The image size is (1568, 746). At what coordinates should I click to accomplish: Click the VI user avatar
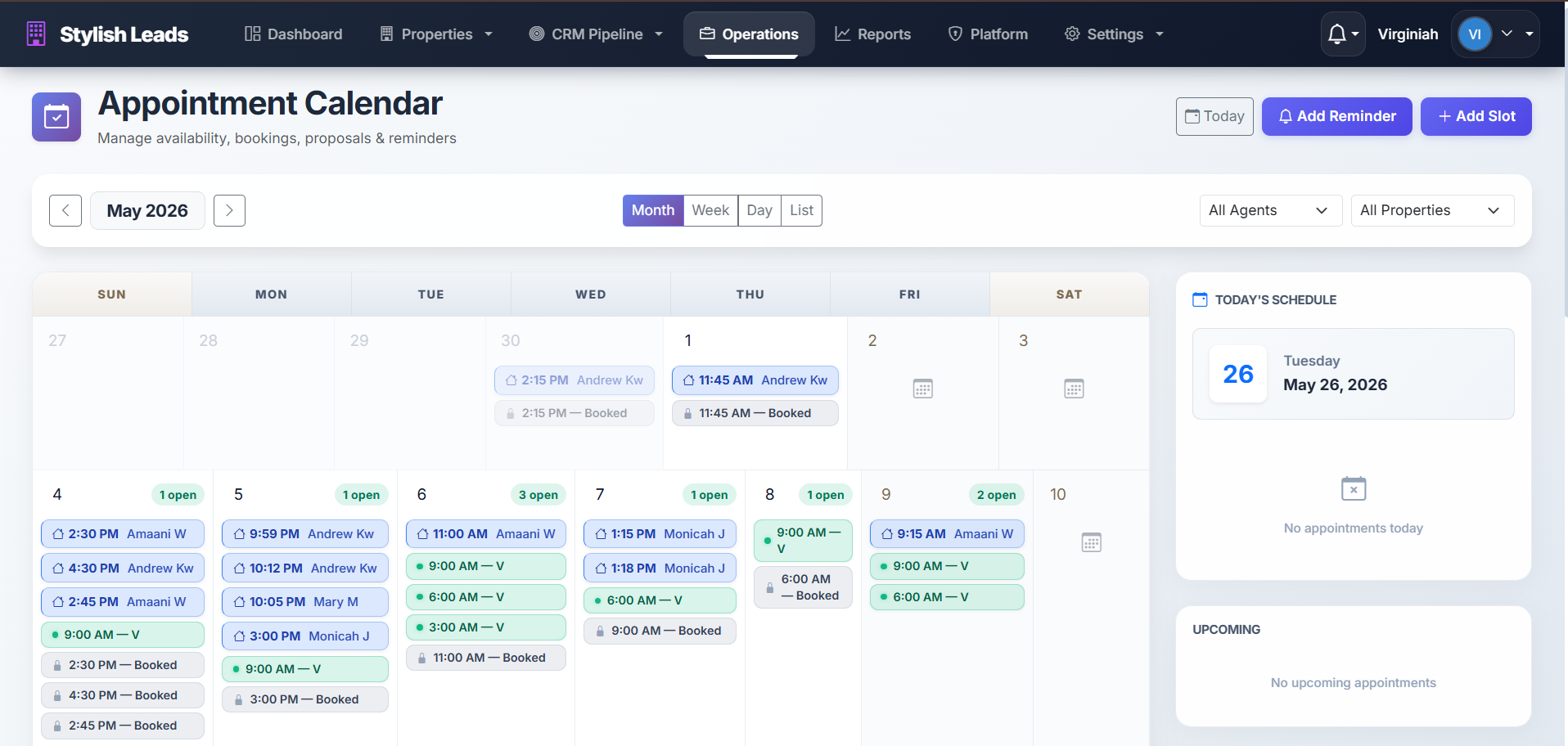(1475, 34)
